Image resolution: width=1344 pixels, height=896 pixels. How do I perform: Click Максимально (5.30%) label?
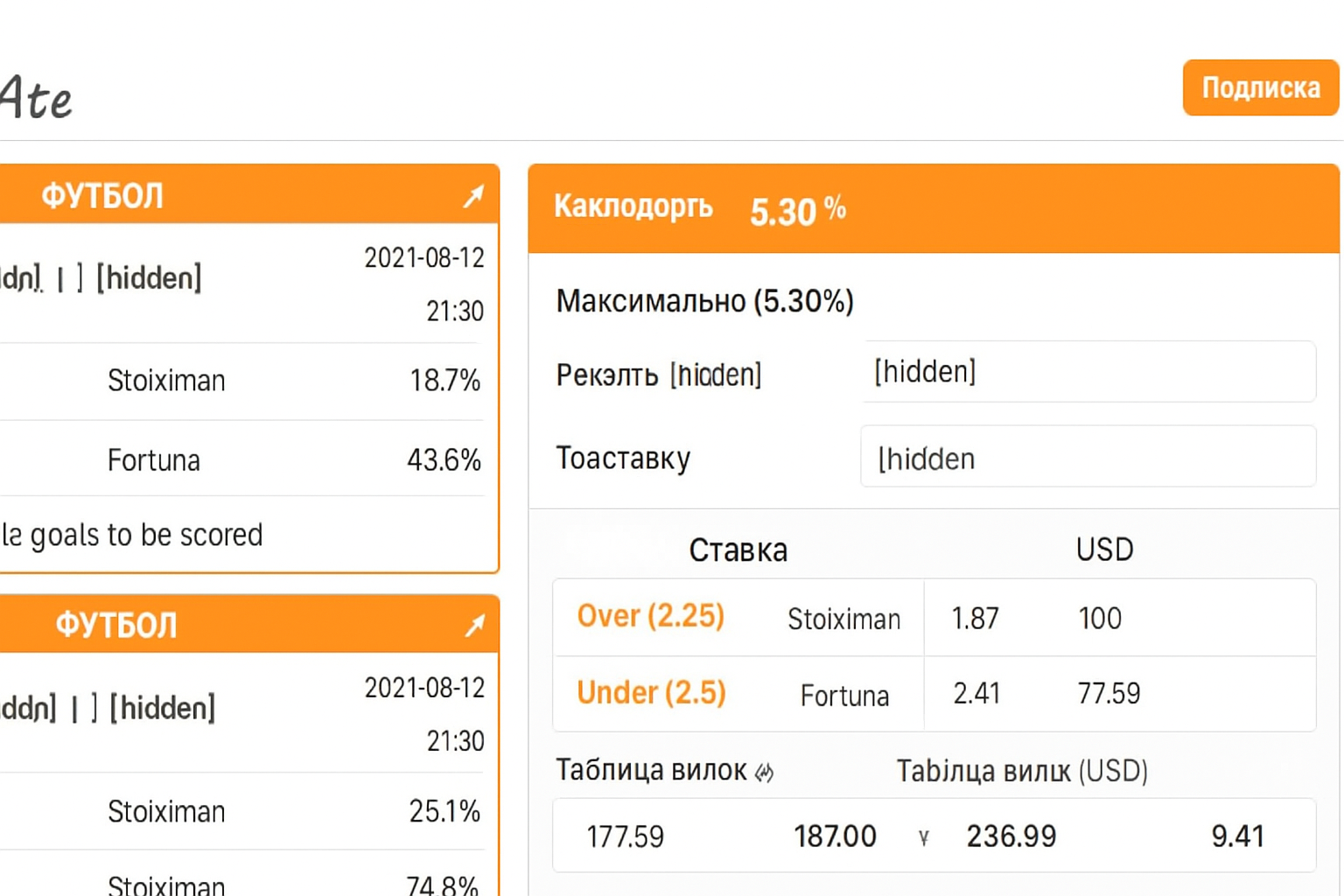pyautogui.click(x=703, y=301)
